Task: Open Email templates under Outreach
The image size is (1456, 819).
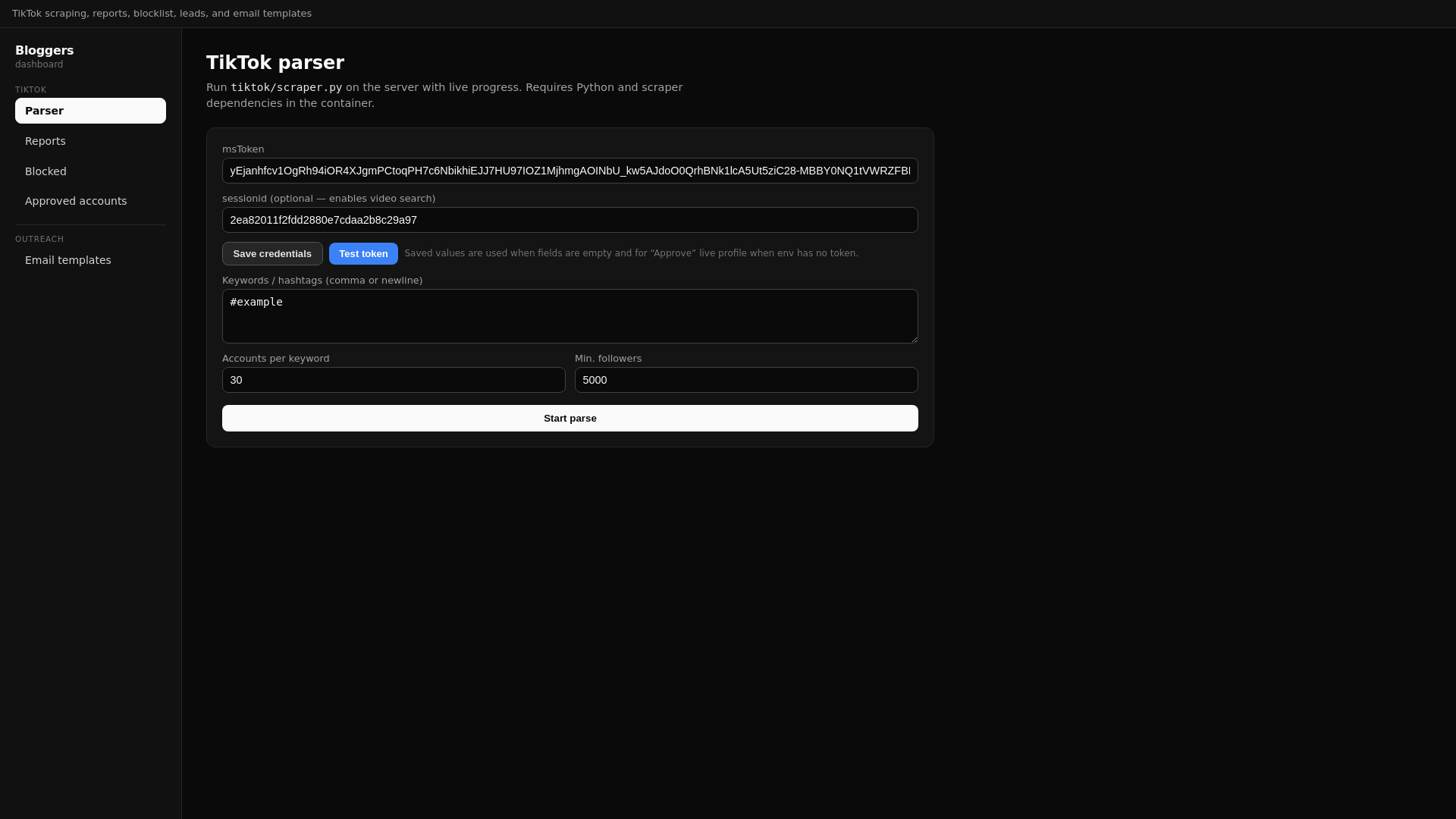Action: tap(90, 260)
